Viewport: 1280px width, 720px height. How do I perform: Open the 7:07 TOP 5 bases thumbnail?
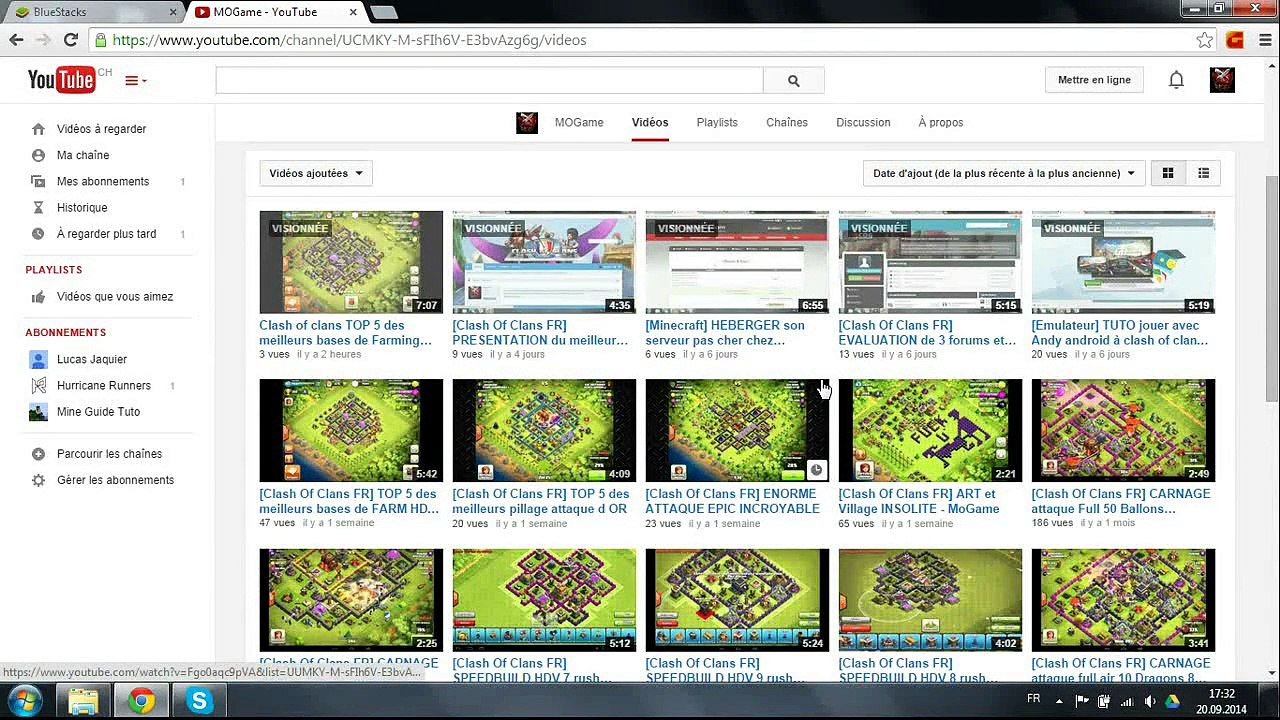(x=351, y=262)
